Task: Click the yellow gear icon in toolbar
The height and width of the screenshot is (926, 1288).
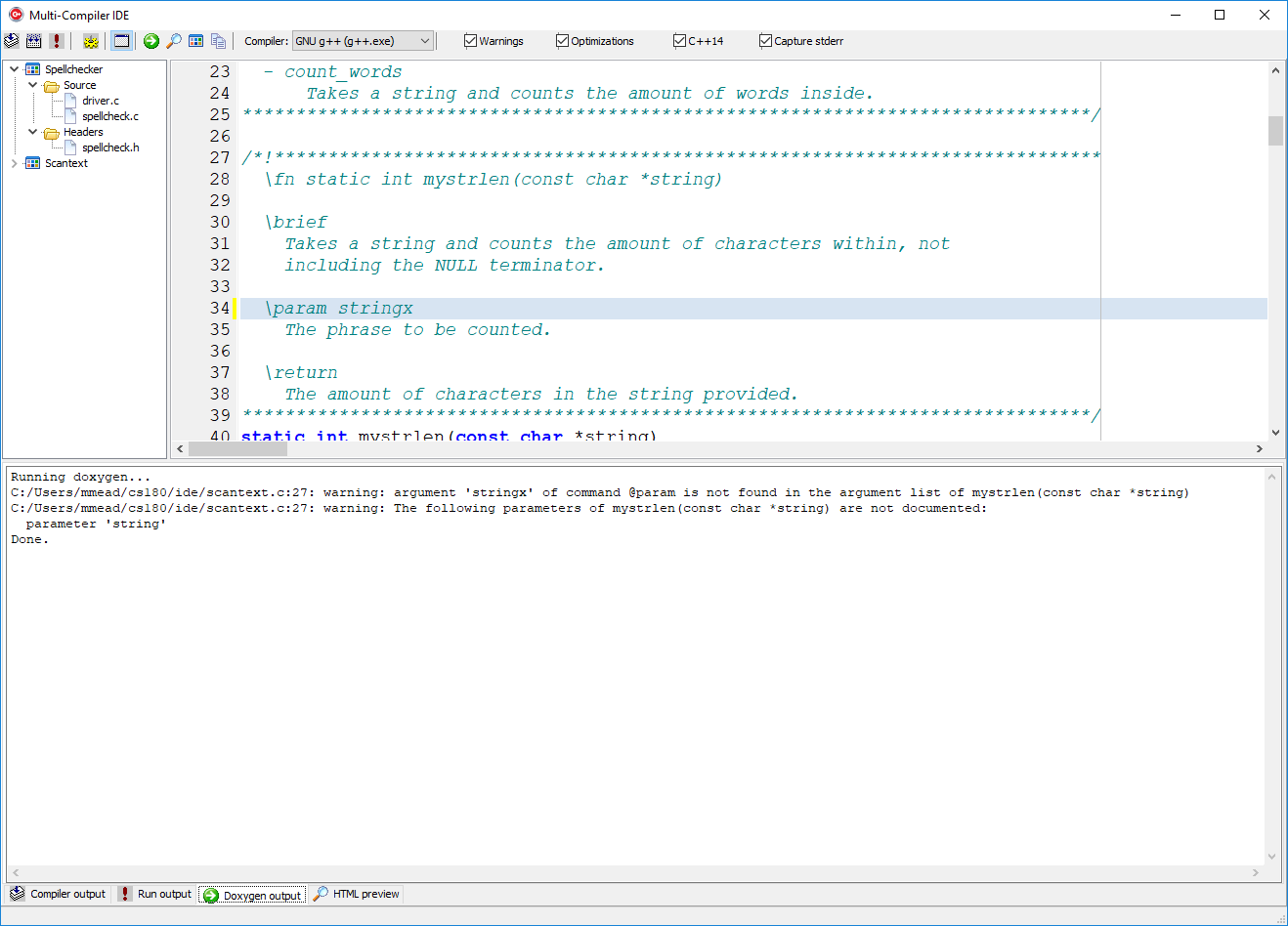Action: coord(91,41)
